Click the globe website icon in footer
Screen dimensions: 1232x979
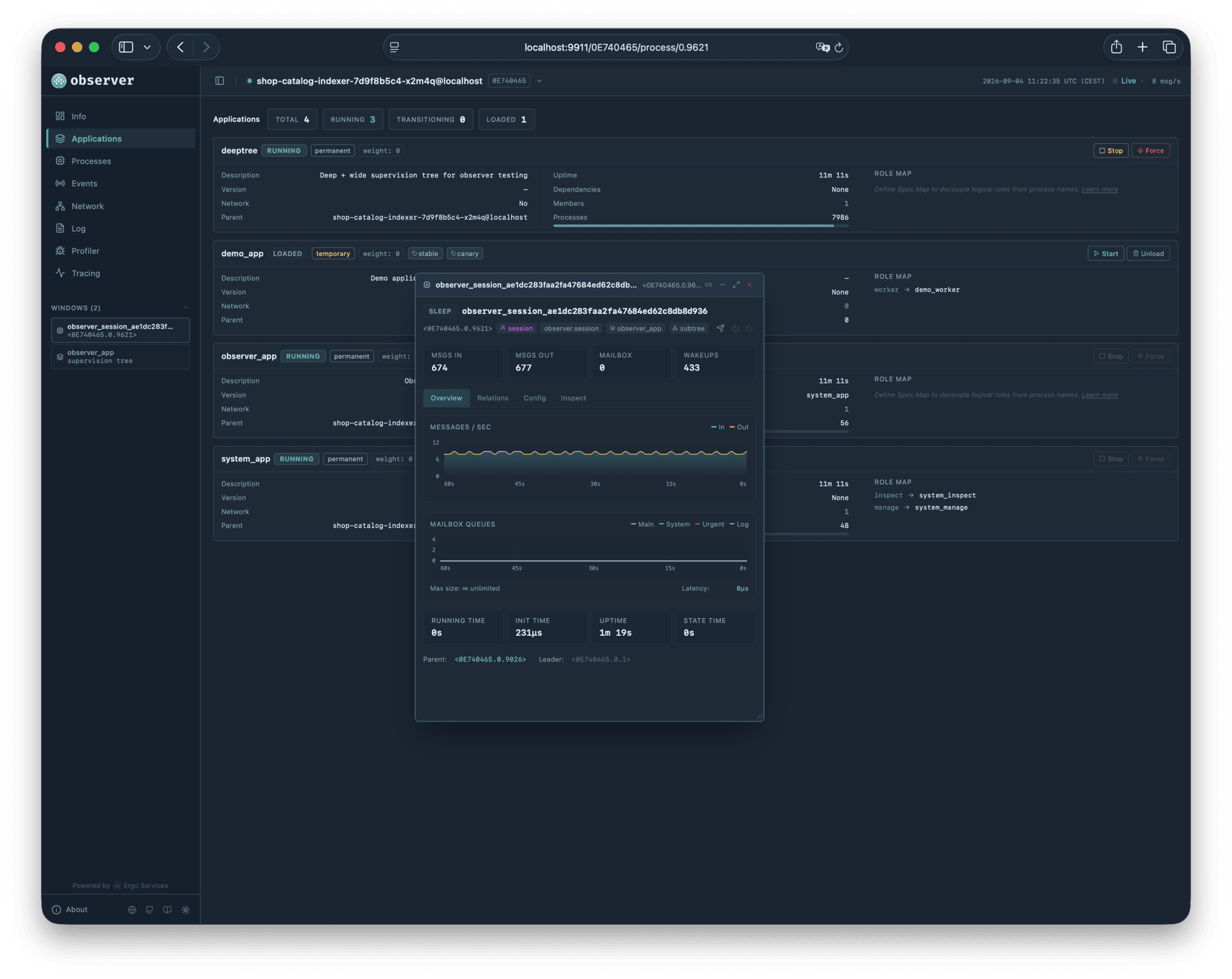(132, 909)
